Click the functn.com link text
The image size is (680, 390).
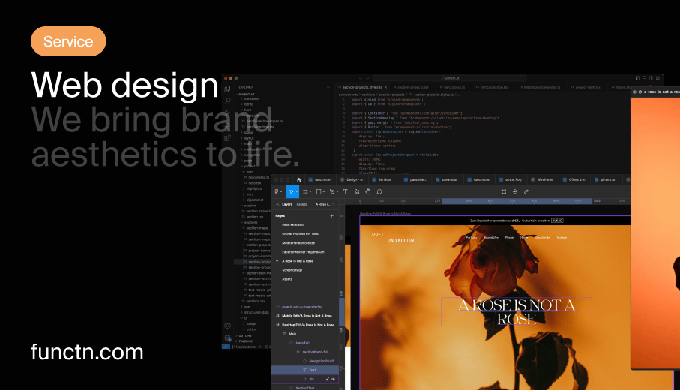pyautogui.click(x=87, y=352)
